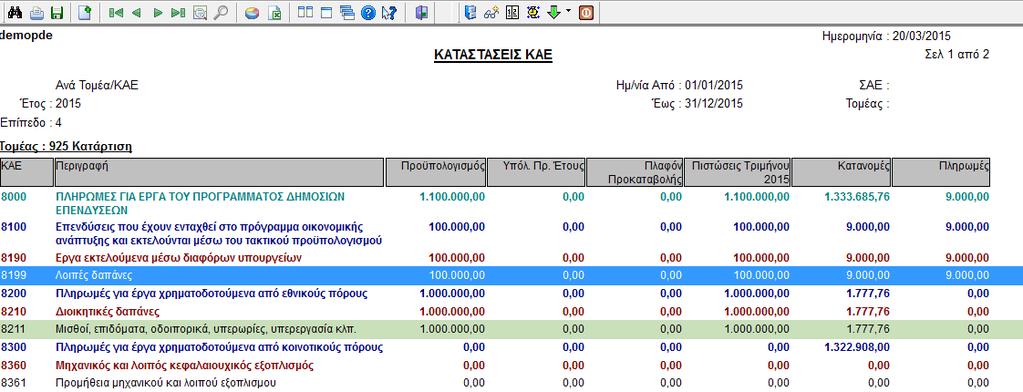
Task: Click the yellow clock icon
Action: tap(533, 12)
